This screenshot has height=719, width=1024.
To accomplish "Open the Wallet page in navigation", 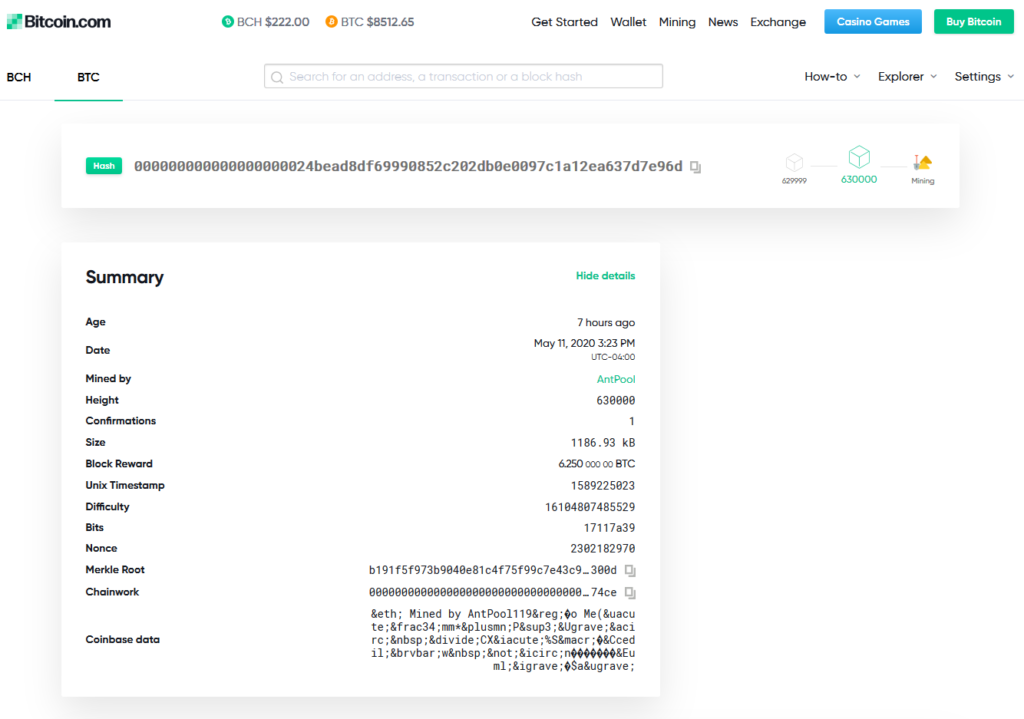I will pos(628,22).
